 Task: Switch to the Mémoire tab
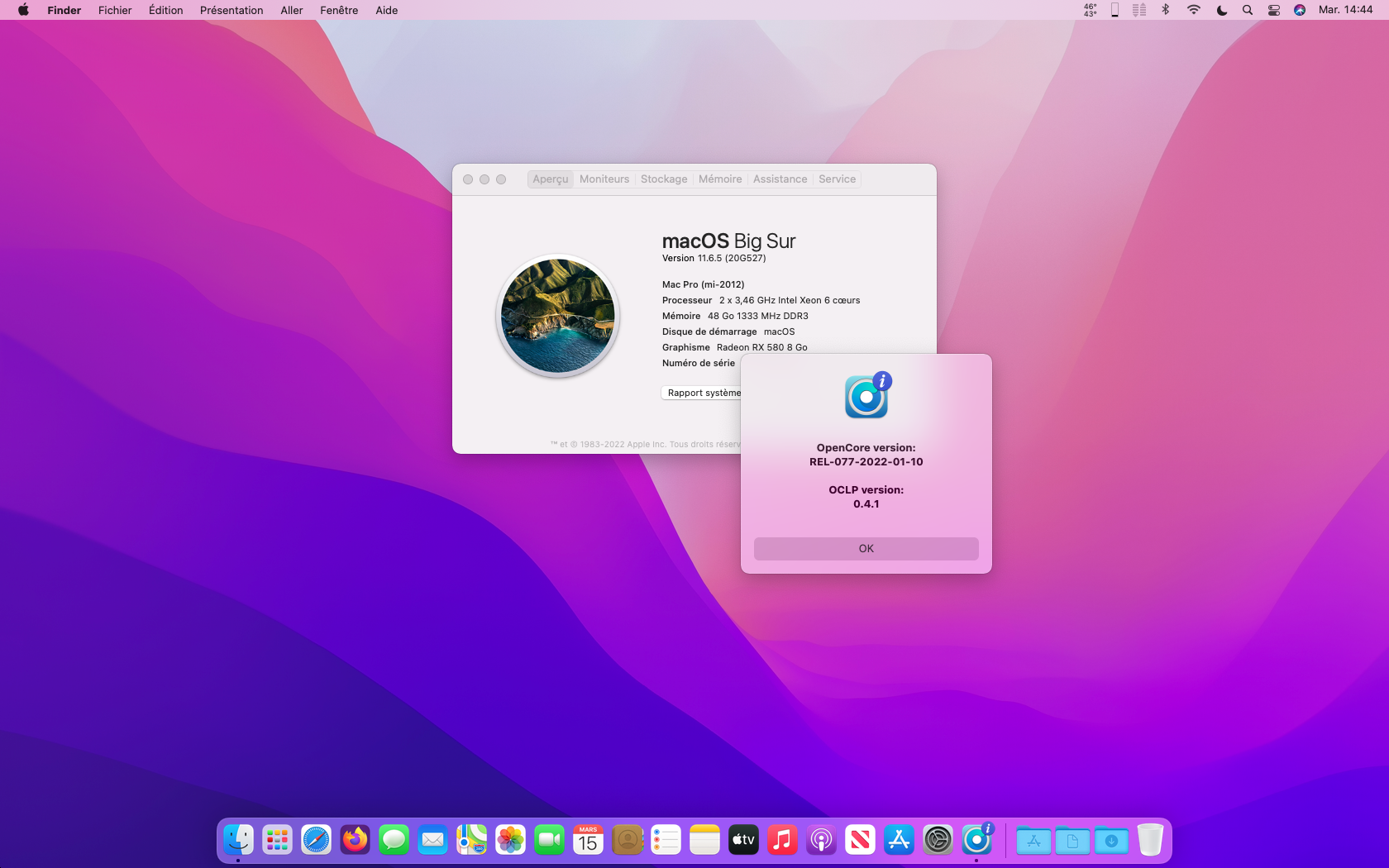tap(720, 179)
